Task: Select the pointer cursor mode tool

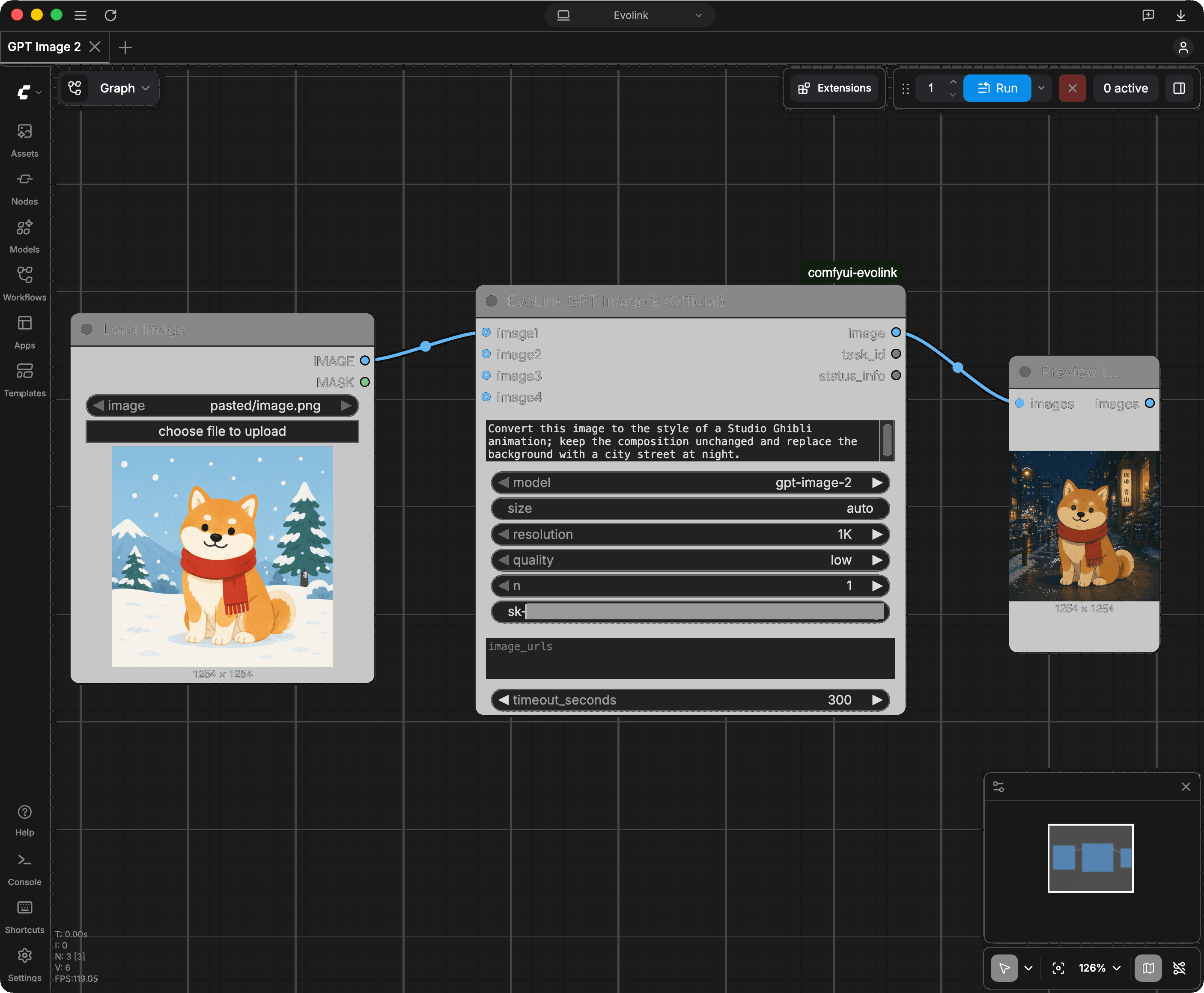Action: [1004, 968]
